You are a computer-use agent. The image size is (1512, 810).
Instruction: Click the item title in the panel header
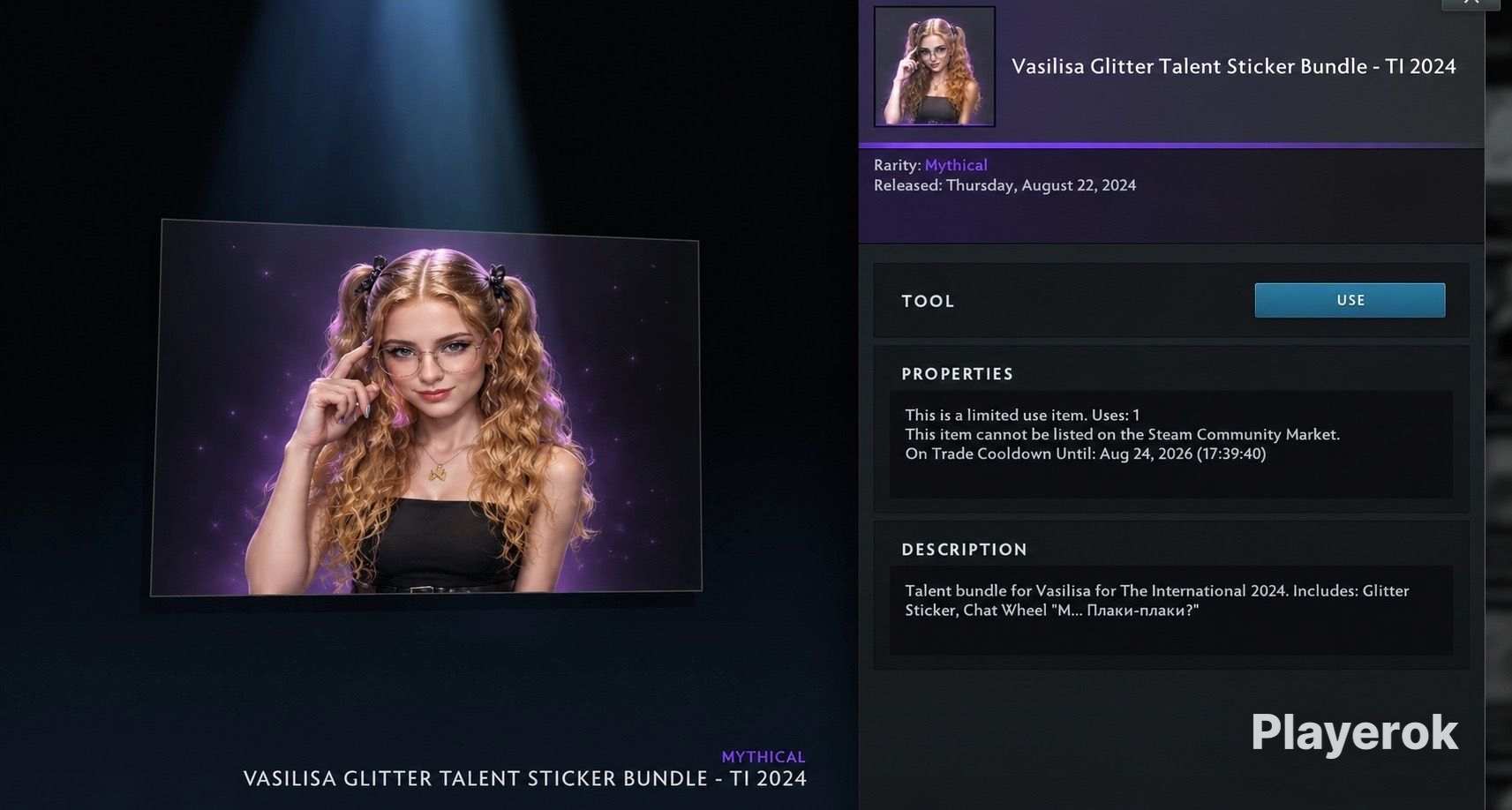(1233, 66)
